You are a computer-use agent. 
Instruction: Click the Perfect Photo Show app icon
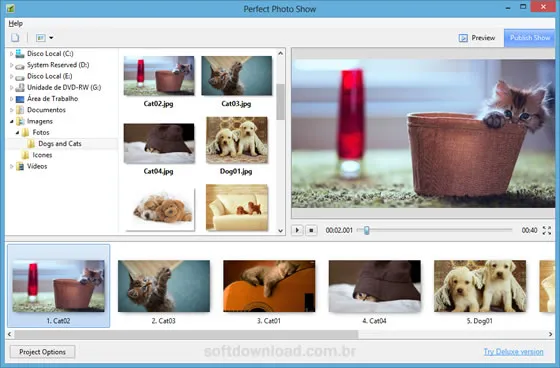[x=10, y=8]
